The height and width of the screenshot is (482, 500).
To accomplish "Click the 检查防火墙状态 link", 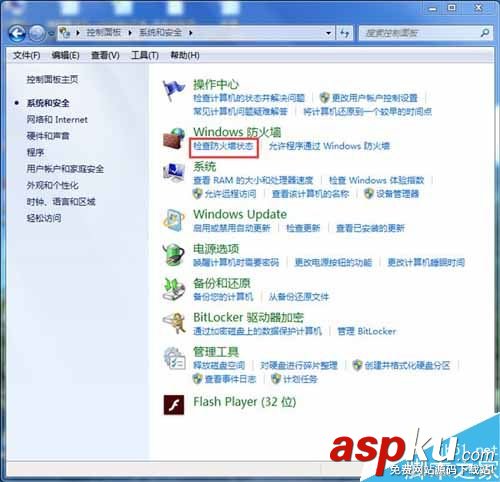I will 223,146.
